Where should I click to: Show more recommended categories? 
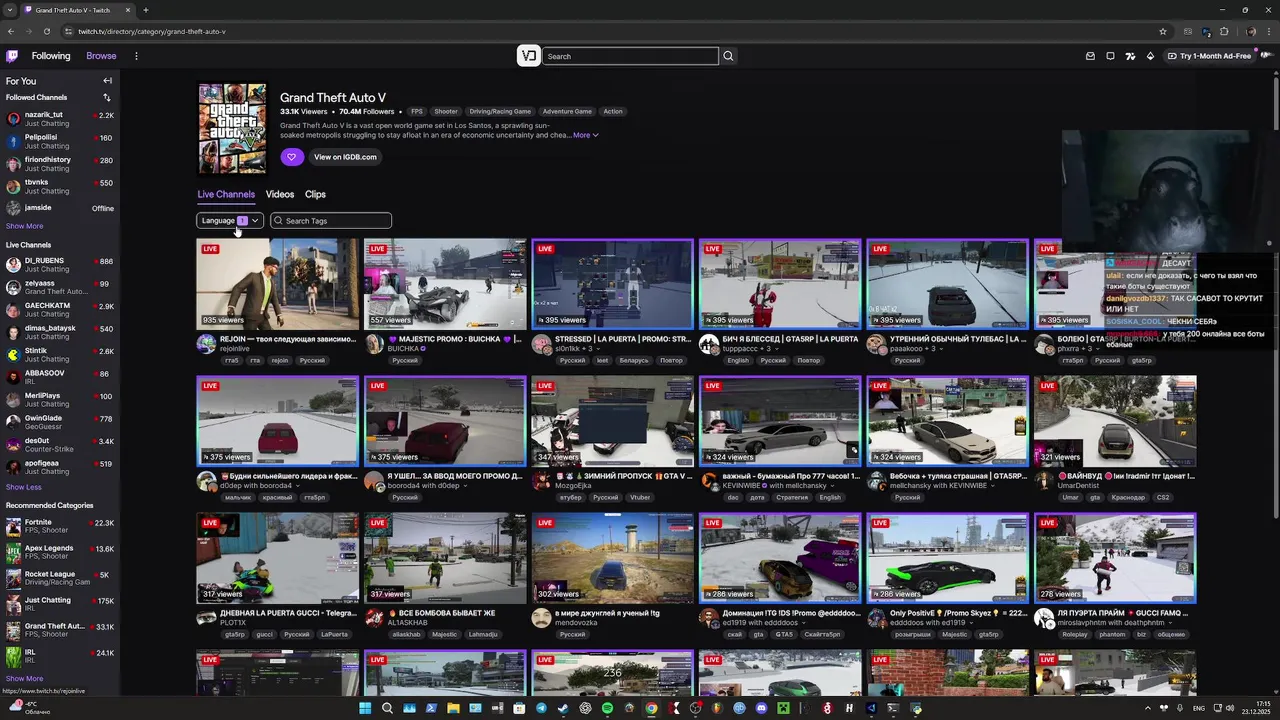(x=25, y=678)
